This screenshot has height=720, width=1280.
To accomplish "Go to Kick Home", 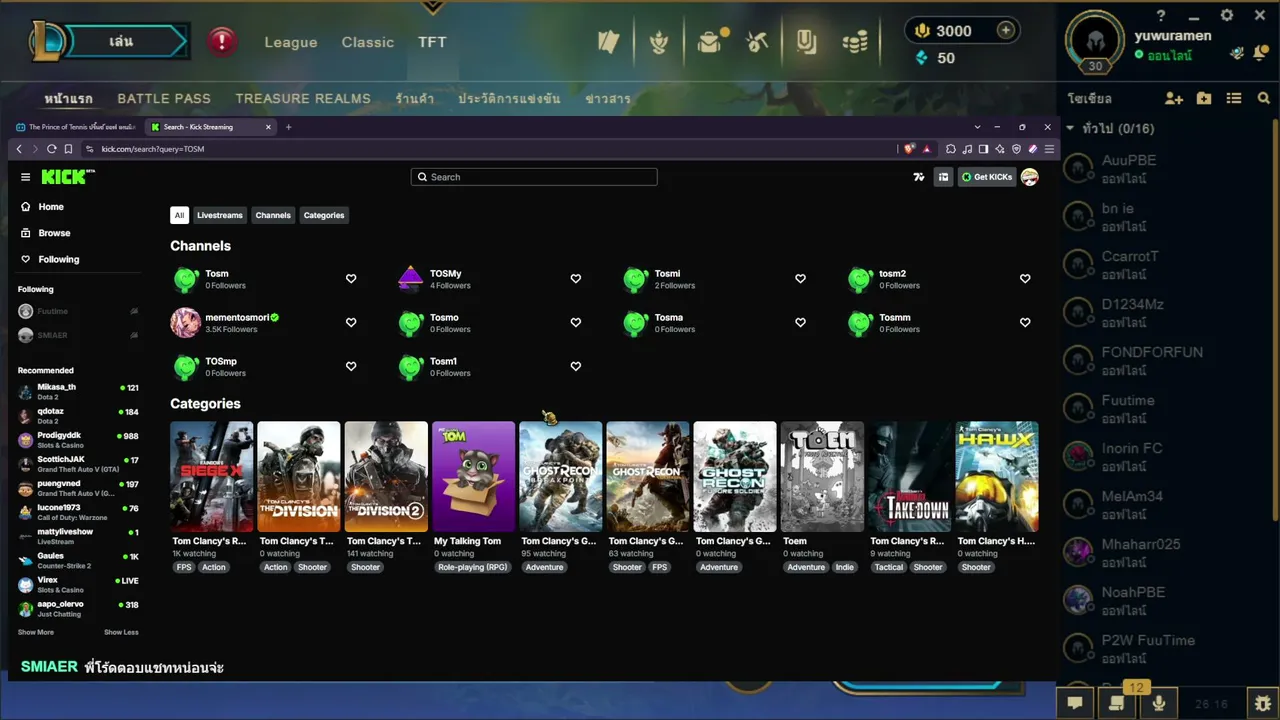I will click(42, 207).
